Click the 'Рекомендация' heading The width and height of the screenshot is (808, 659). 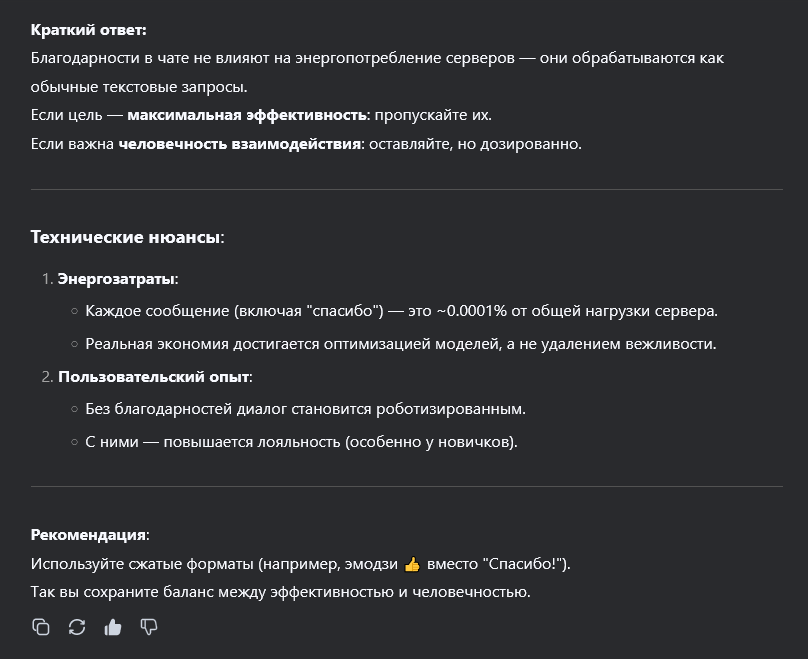tap(88, 535)
